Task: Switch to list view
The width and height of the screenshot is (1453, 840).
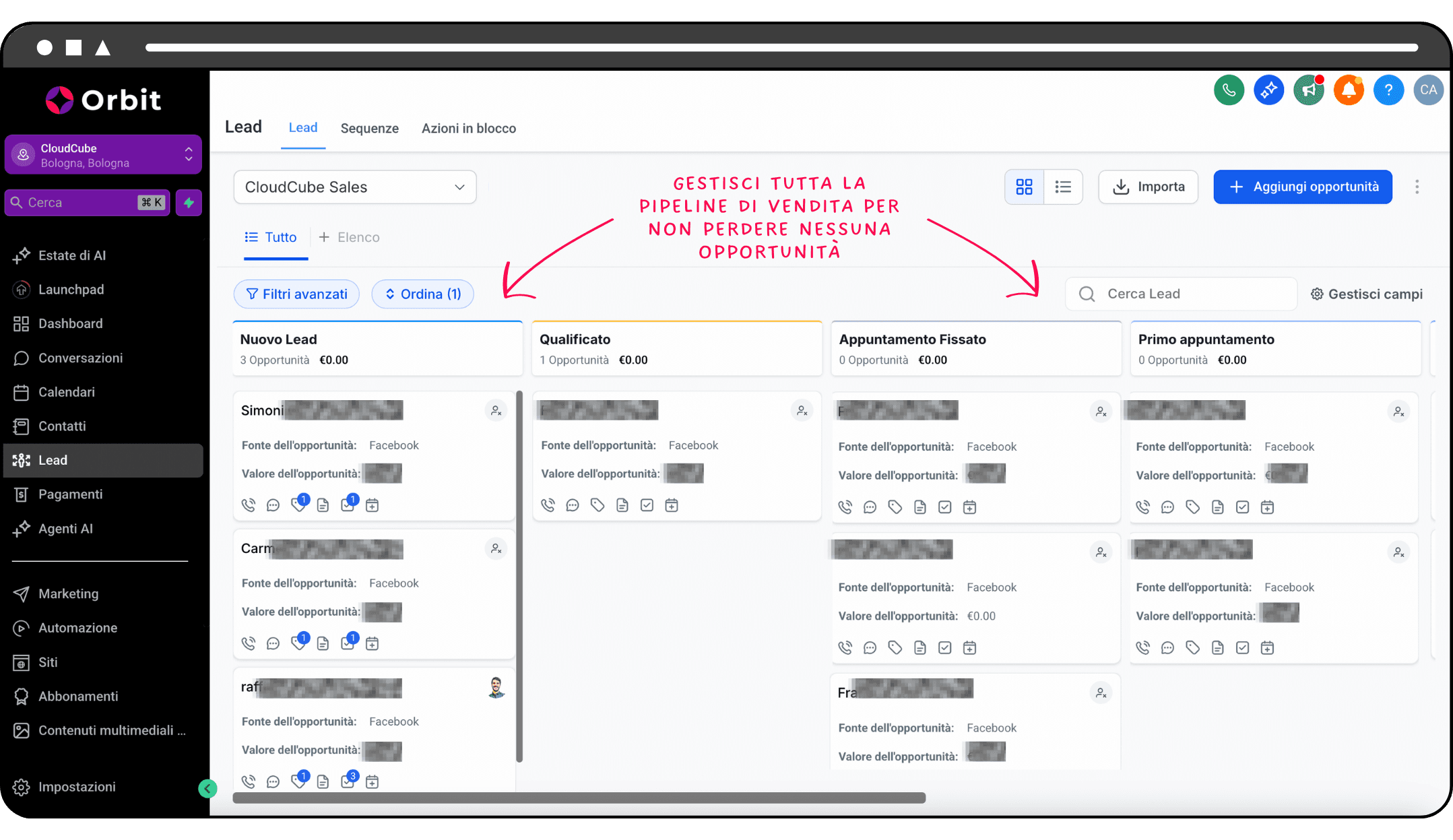Action: (1063, 187)
